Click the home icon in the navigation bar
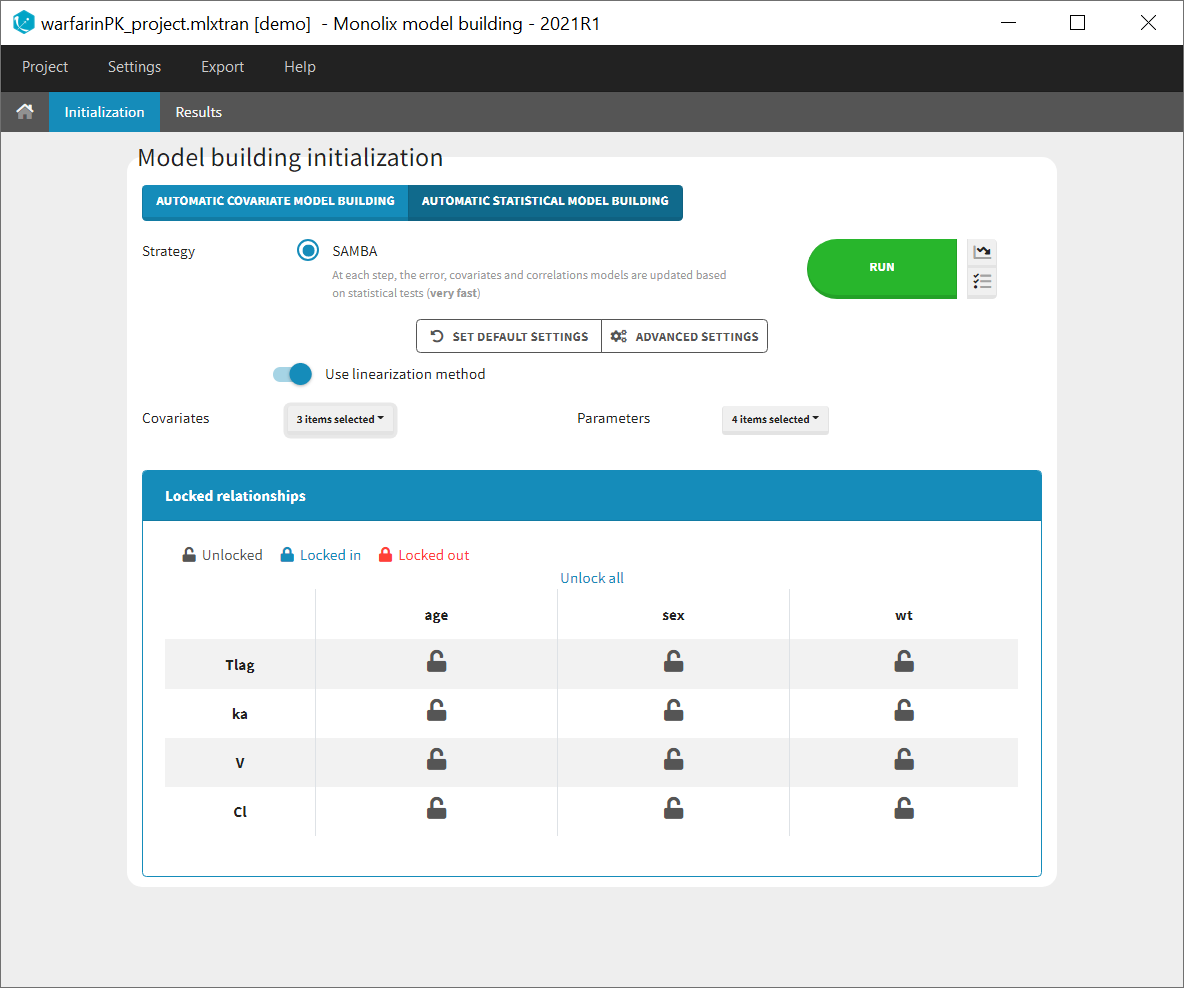Screen dimensions: 1184x988 click(24, 112)
